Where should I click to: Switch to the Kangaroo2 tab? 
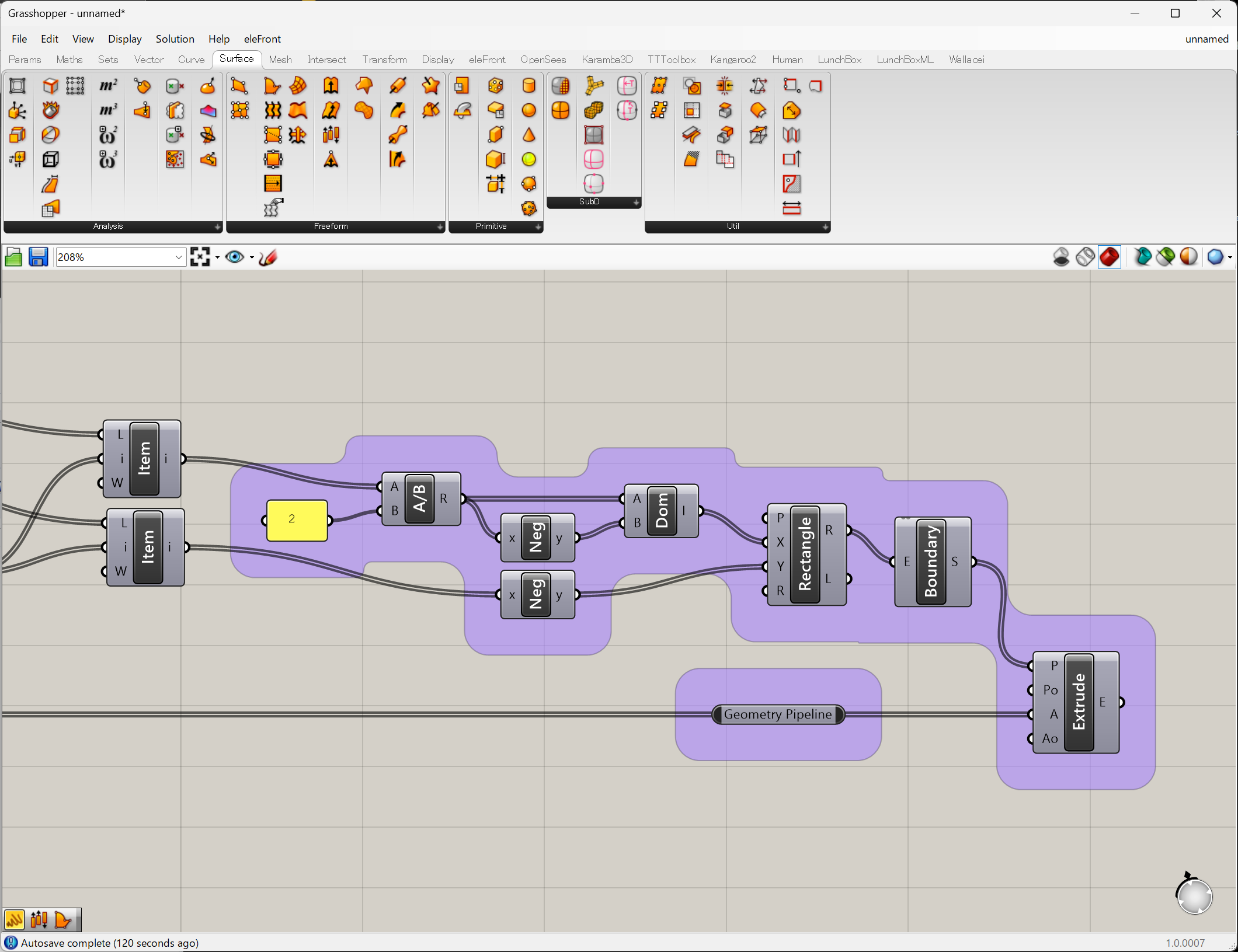point(733,60)
